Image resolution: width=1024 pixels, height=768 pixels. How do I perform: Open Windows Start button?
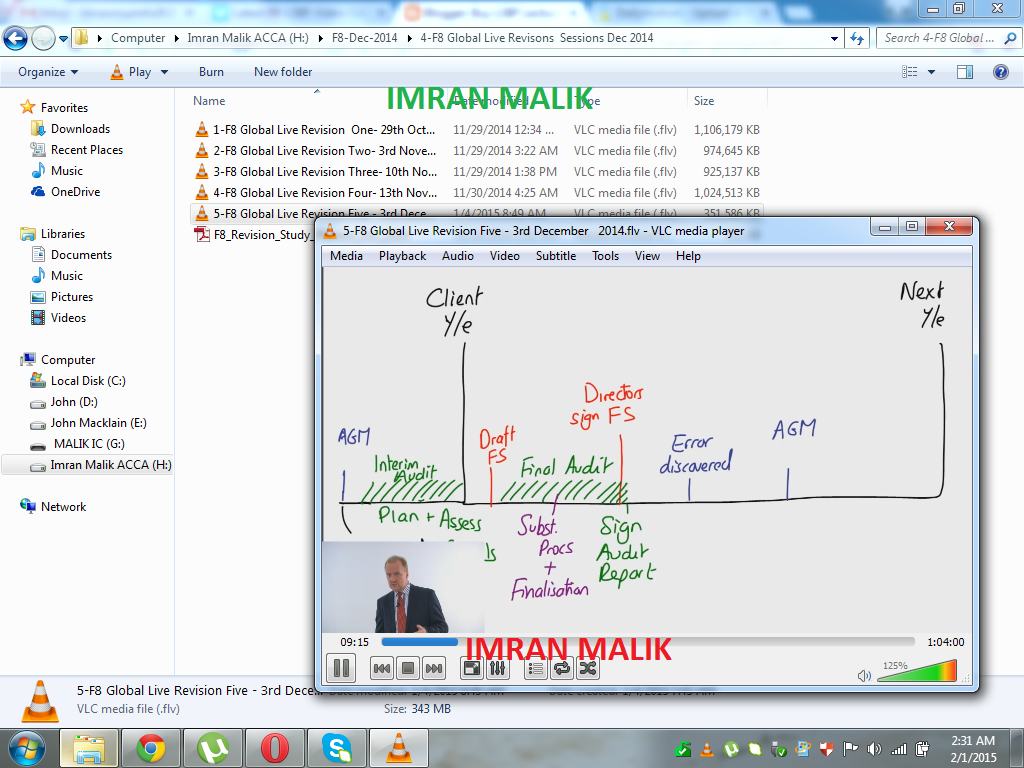27,748
